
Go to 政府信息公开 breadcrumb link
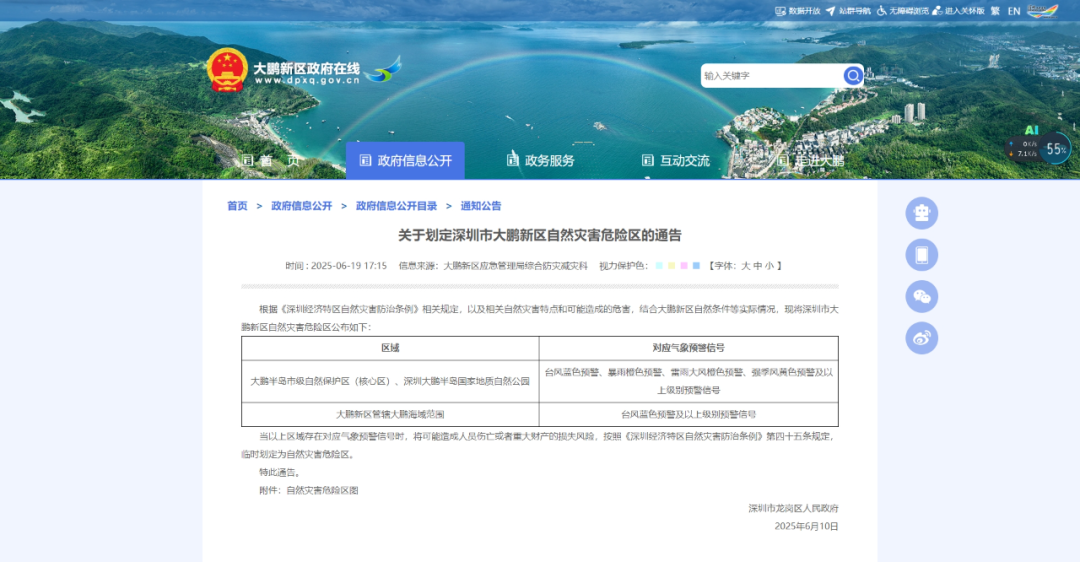point(302,206)
